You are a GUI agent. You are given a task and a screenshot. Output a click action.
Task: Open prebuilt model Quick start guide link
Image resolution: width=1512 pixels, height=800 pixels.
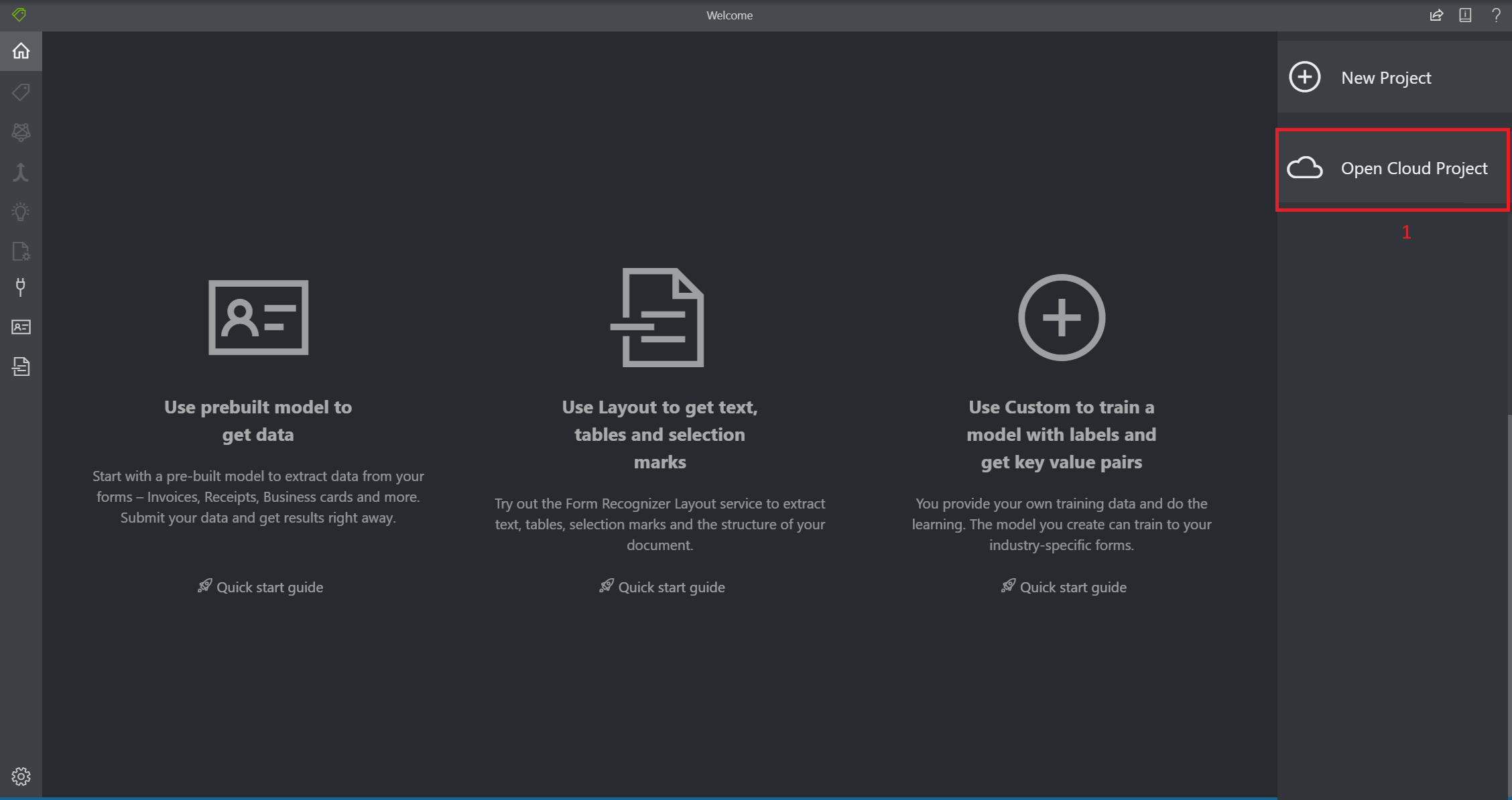tap(269, 587)
